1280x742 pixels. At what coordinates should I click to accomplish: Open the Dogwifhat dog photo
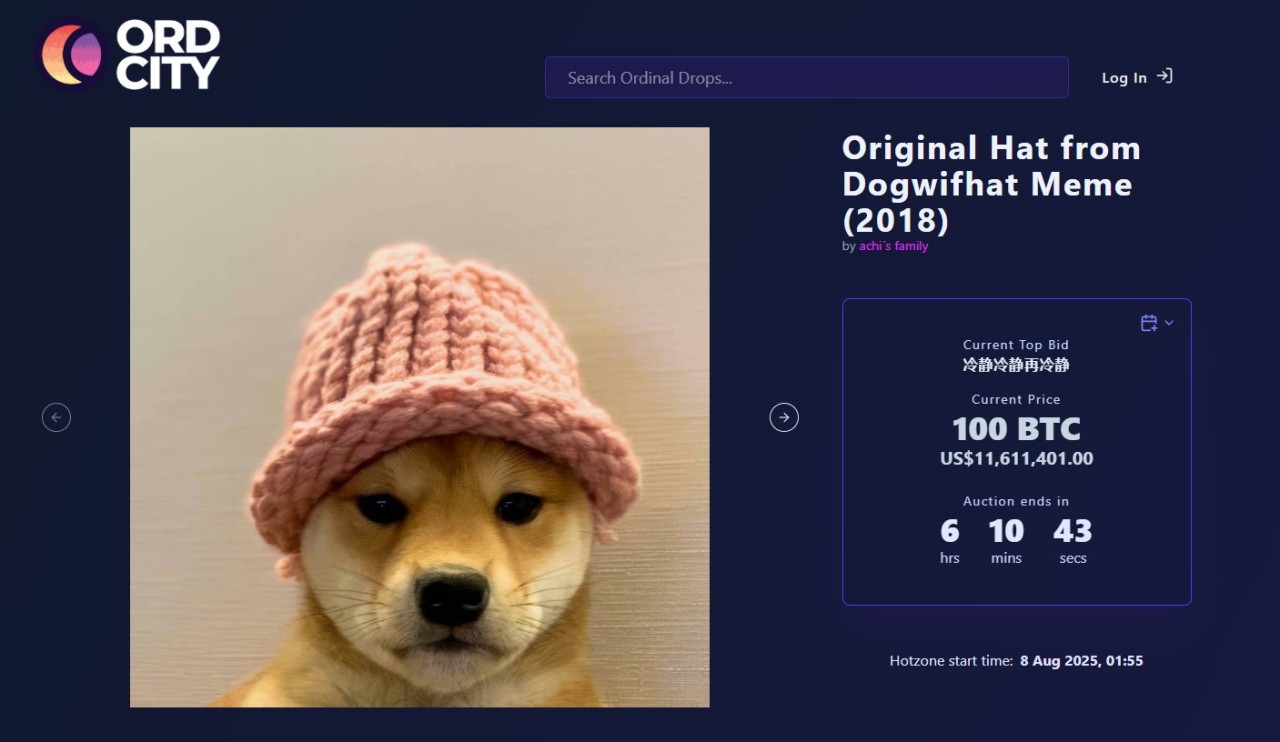[420, 417]
